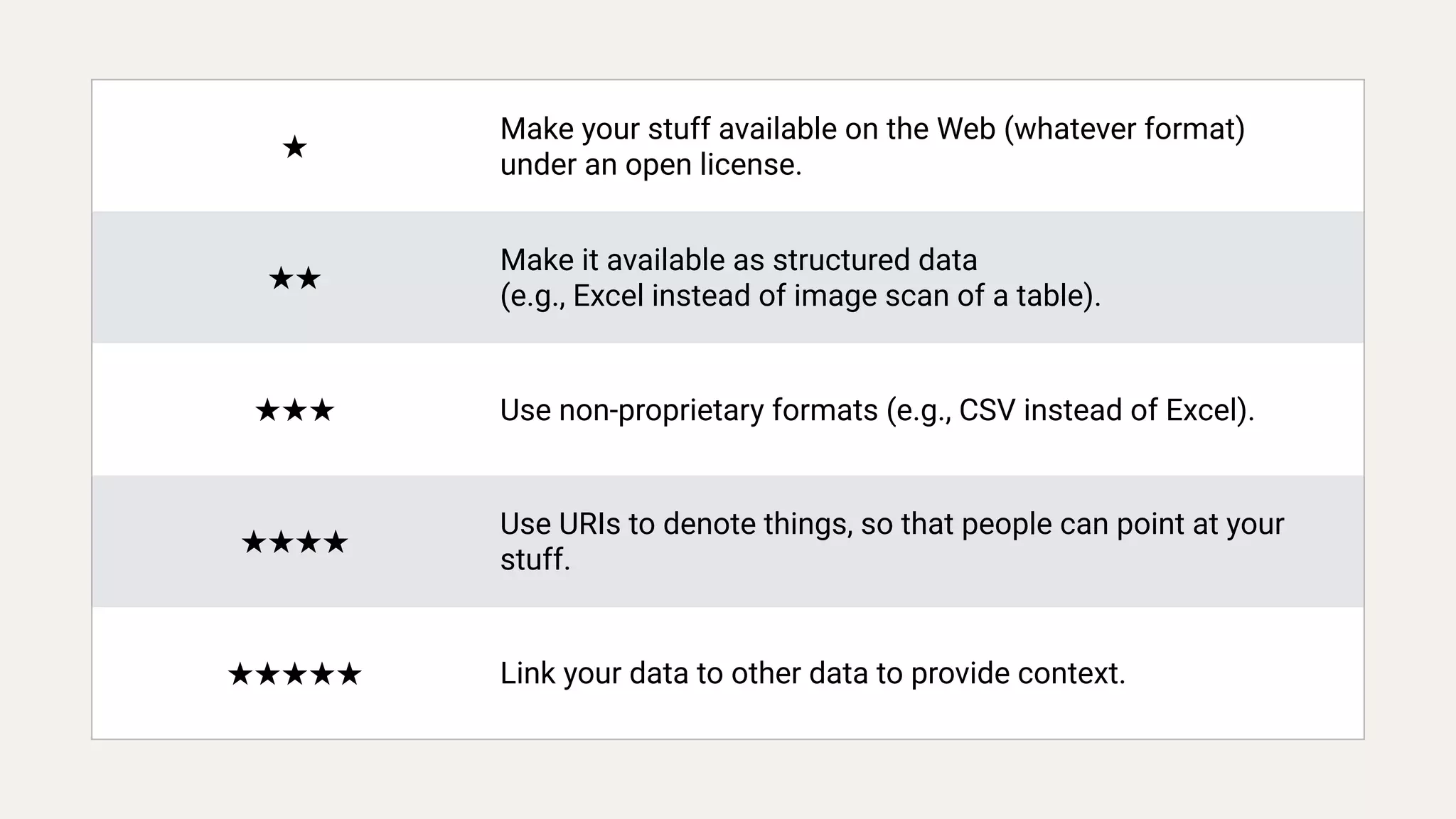This screenshot has width=1456, height=819.
Task: Click the three-star rating icon
Action: [x=294, y=410]
